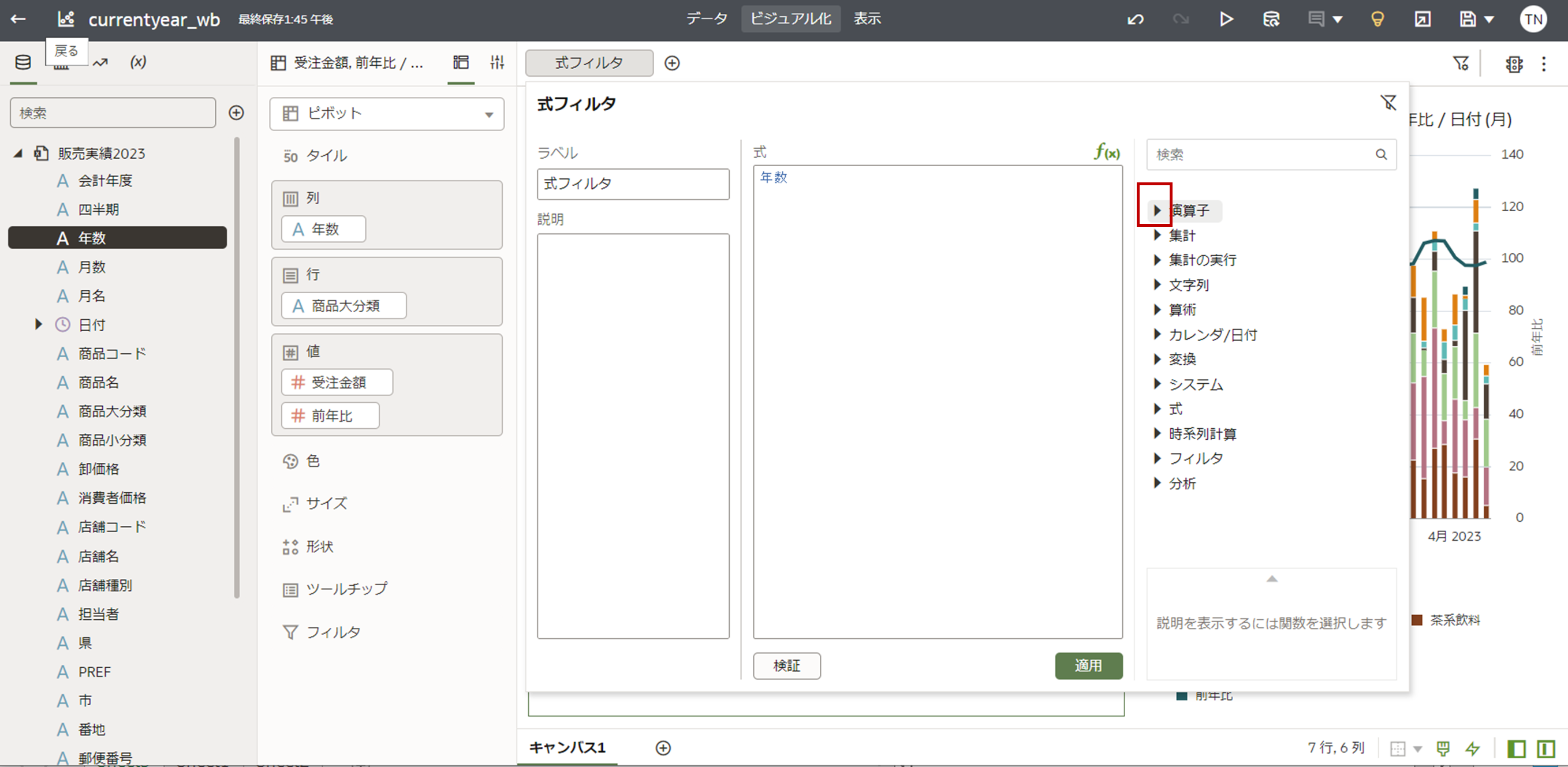This screenshot has width=1568, height=767.
Task: Open the grammar panel properties sliders icon
Action: [497, 62]
